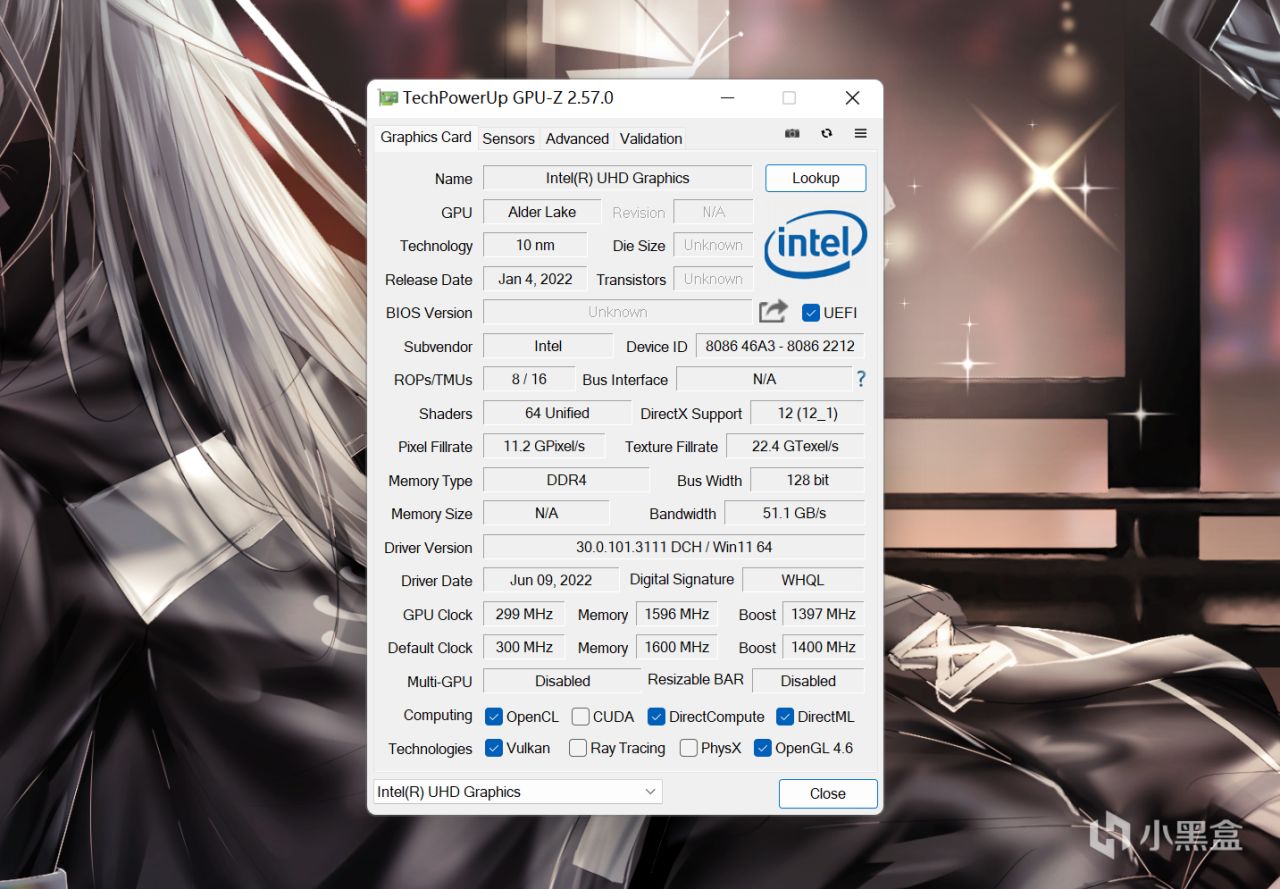Switch to the Advanced tab
1280x889 pixels.
577,139
